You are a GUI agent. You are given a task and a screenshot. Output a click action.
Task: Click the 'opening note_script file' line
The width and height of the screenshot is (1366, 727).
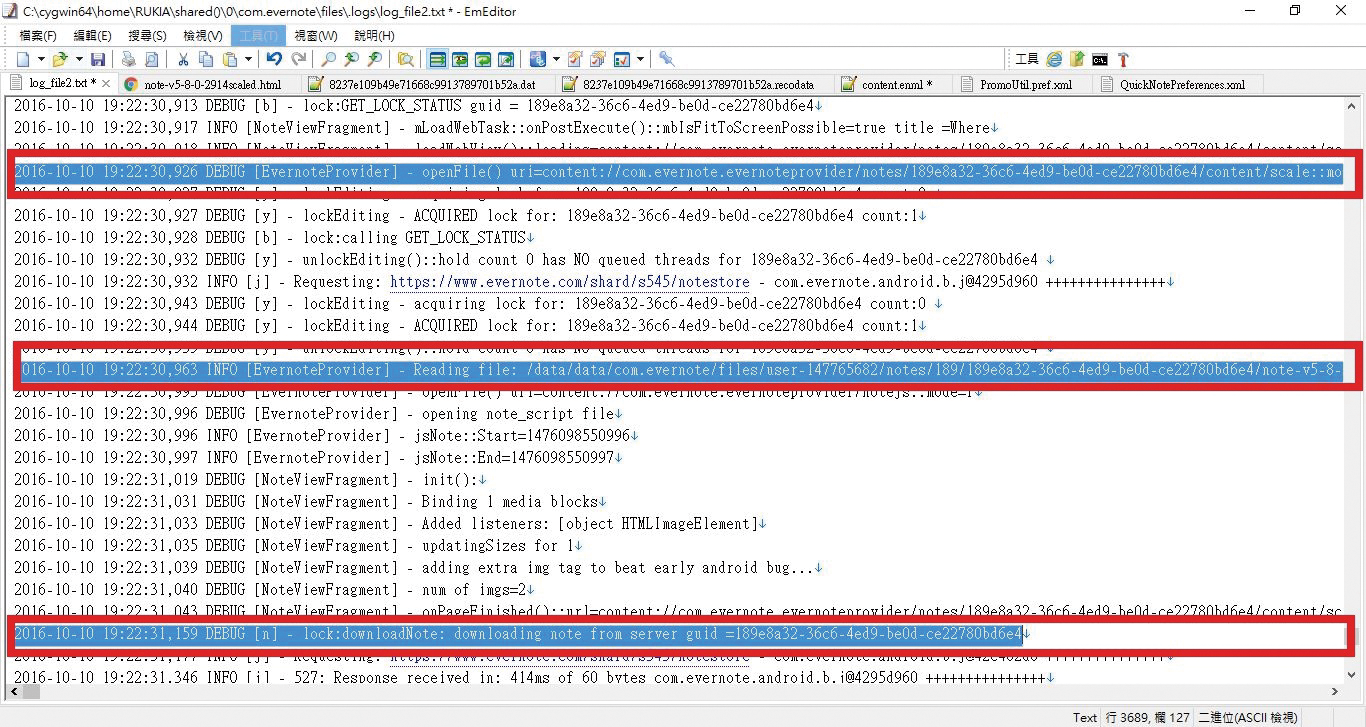pyautogui.click(x=318, y=414)
